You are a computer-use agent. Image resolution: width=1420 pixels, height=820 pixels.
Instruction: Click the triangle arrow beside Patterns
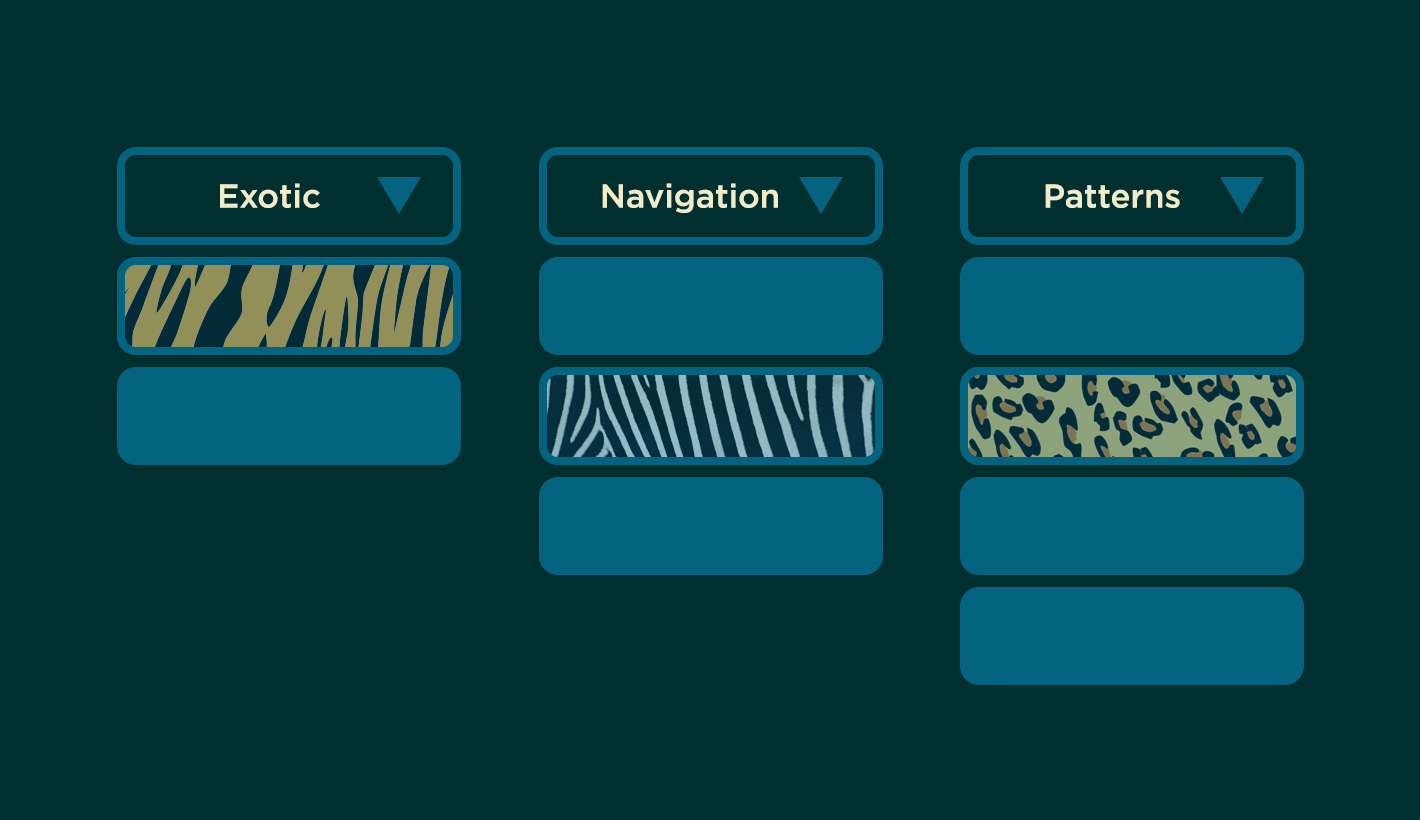pos(1241,194)
